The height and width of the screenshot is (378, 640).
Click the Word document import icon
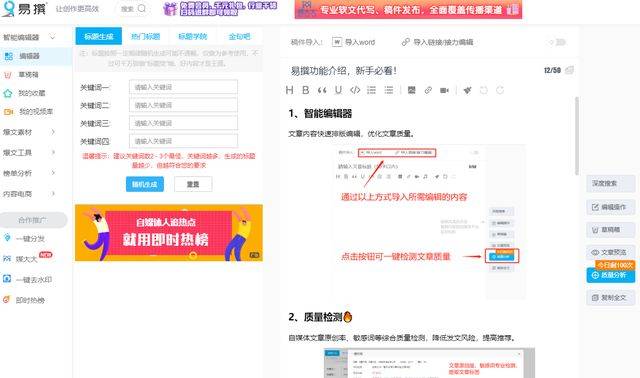(x=337, y=42)
